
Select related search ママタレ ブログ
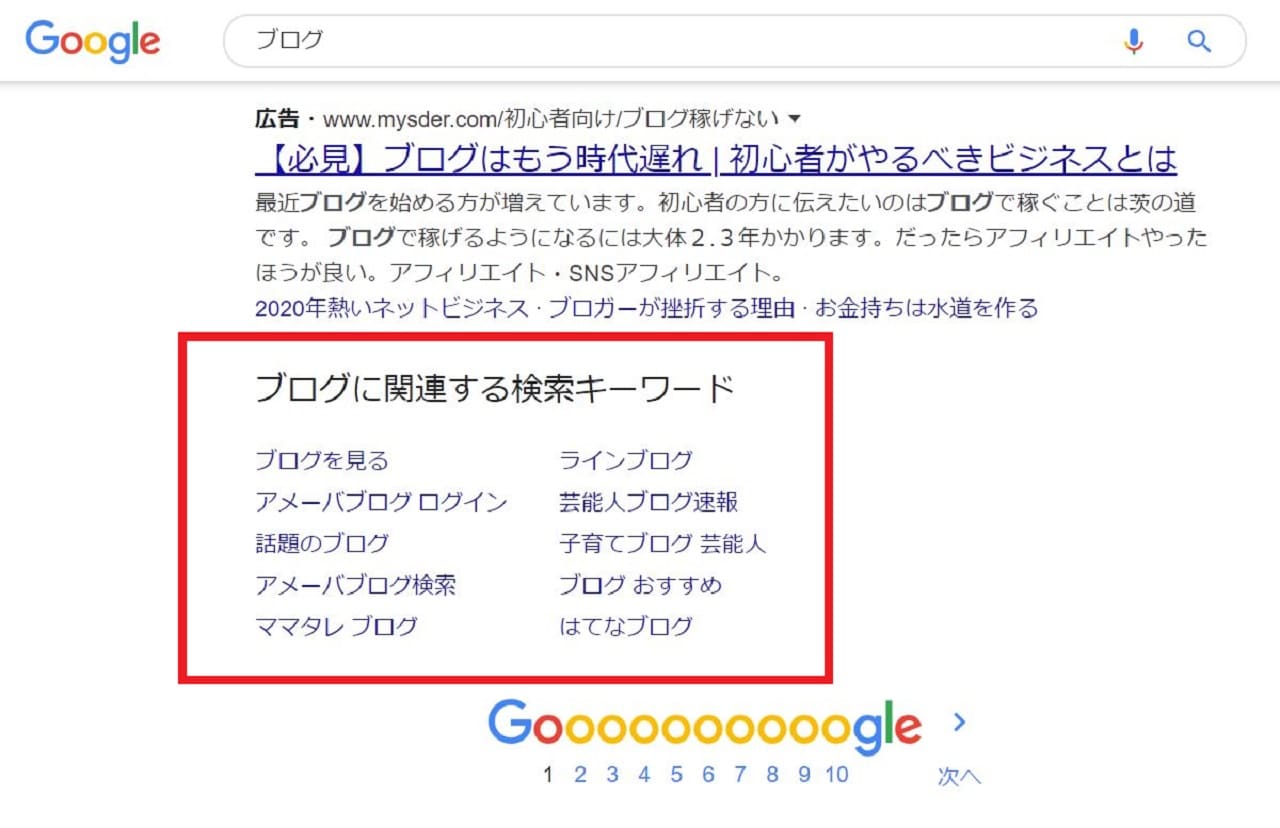tap(336, 627)
